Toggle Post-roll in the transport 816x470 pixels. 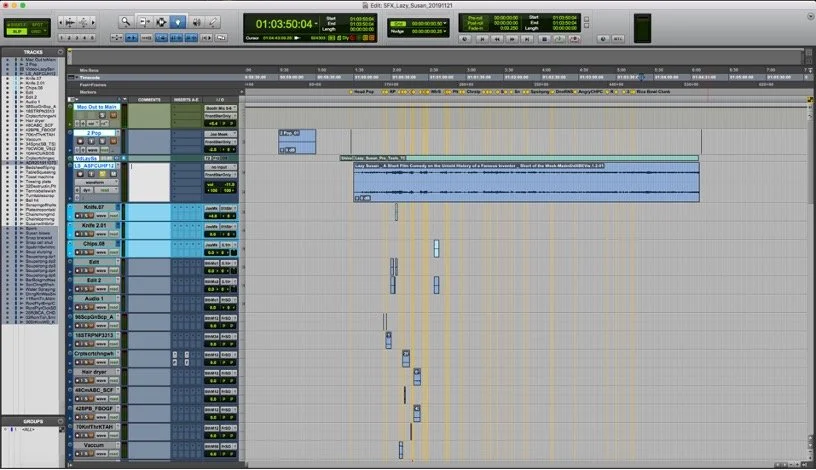[x=475, y=23]
